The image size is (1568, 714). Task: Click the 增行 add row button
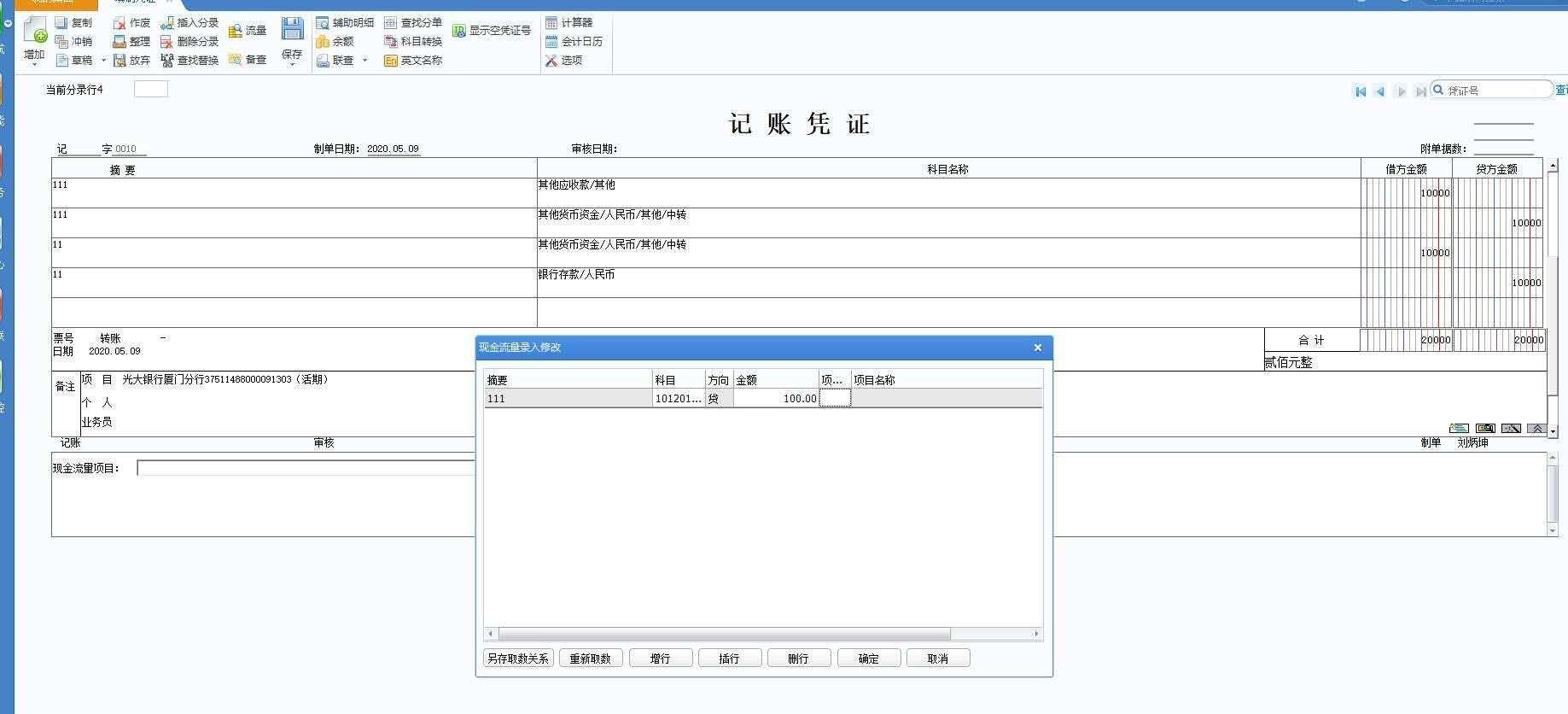coord(661,658)
